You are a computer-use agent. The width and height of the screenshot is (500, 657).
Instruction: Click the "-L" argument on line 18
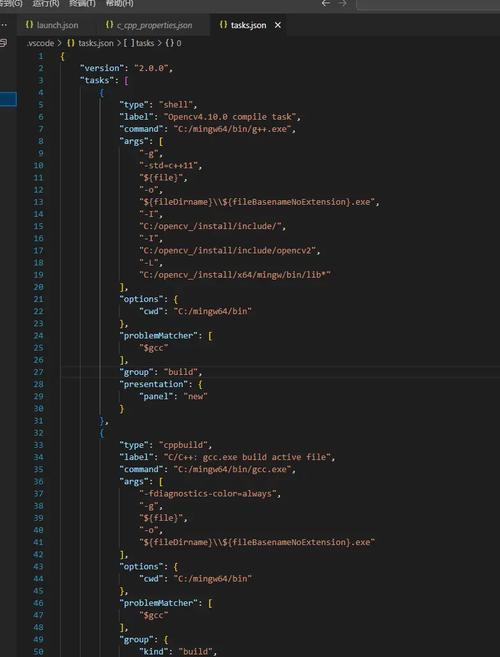click(149, 263)
